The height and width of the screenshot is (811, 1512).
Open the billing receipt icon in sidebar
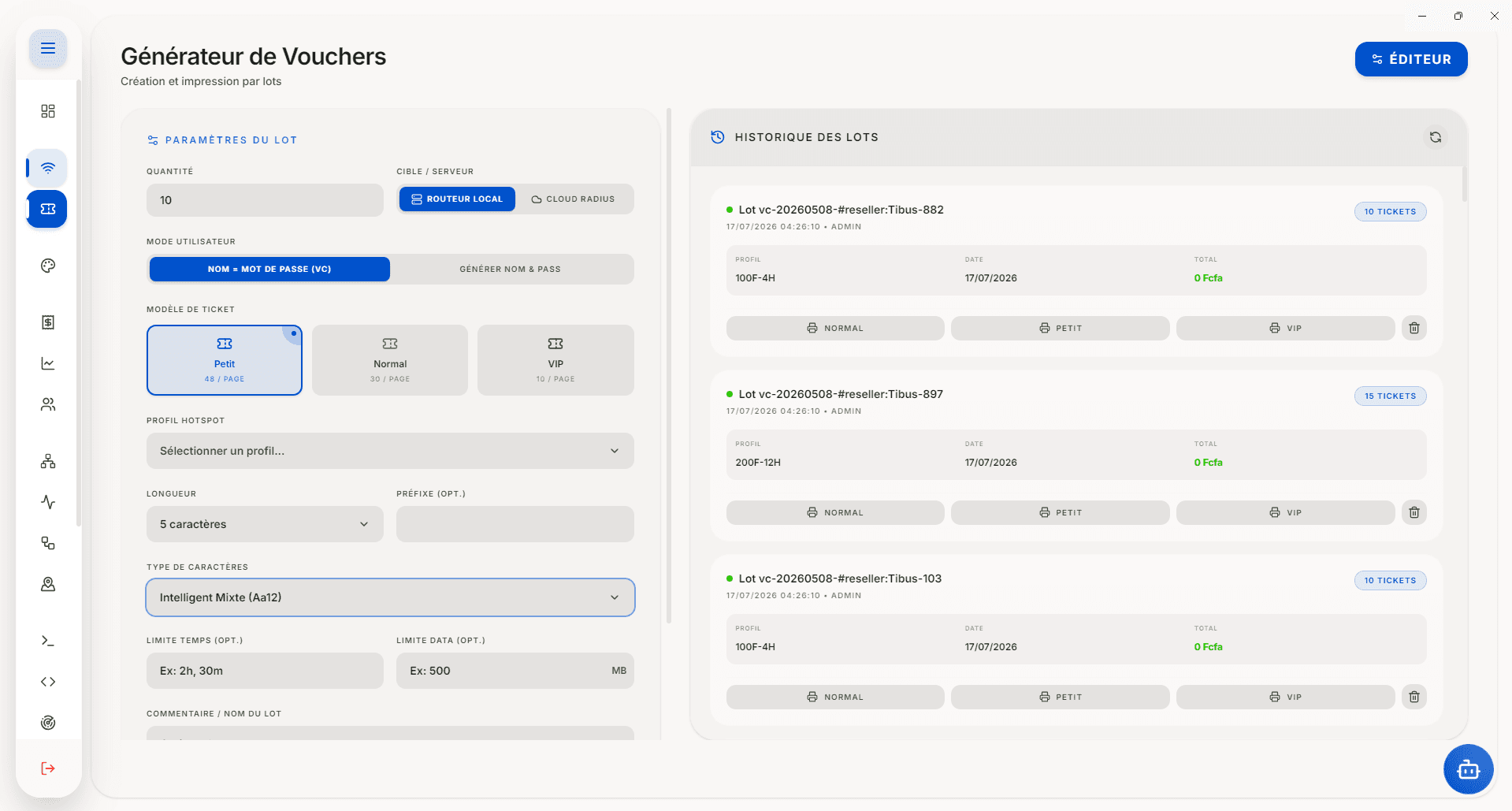click(48, 322)
